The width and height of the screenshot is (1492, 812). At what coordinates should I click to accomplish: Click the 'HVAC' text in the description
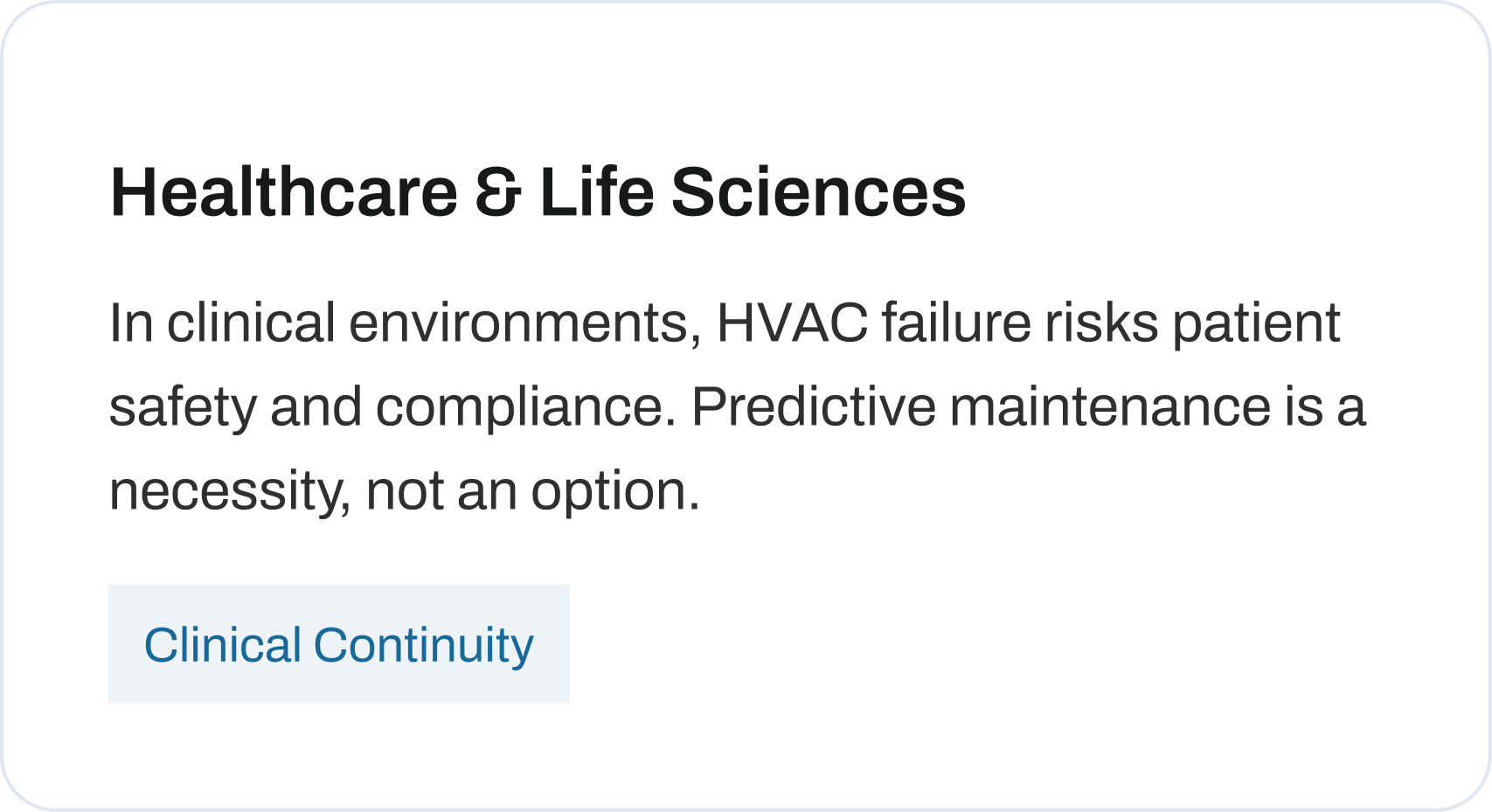(792, 323)
